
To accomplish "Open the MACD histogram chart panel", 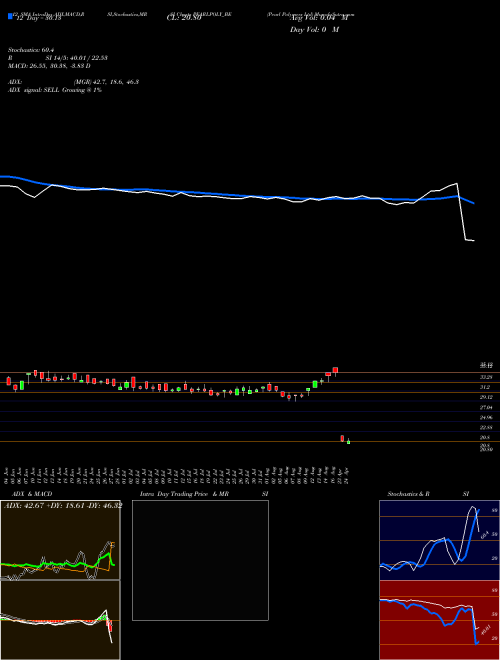I will (60, 620).
